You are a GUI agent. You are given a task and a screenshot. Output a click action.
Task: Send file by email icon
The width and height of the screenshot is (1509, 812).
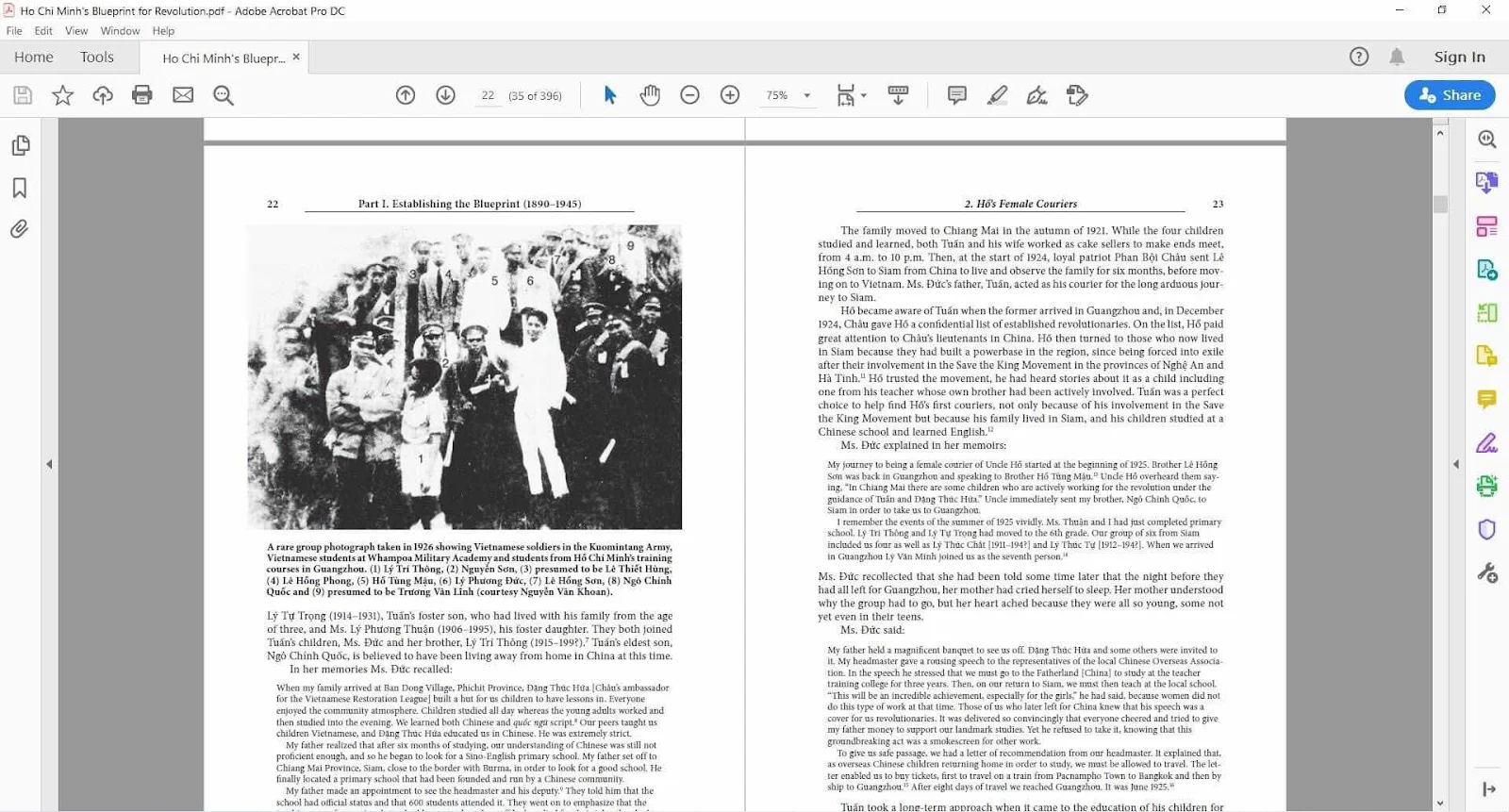[183, 95]
